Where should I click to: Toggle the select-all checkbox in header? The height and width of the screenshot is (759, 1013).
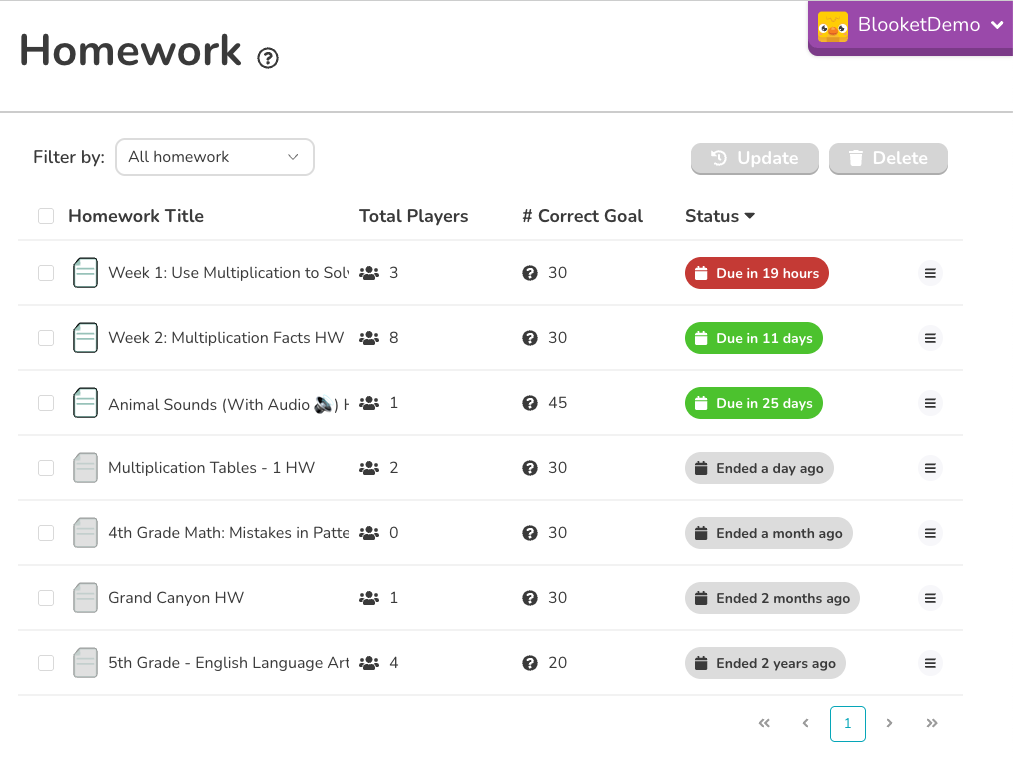tap(46, 216)
